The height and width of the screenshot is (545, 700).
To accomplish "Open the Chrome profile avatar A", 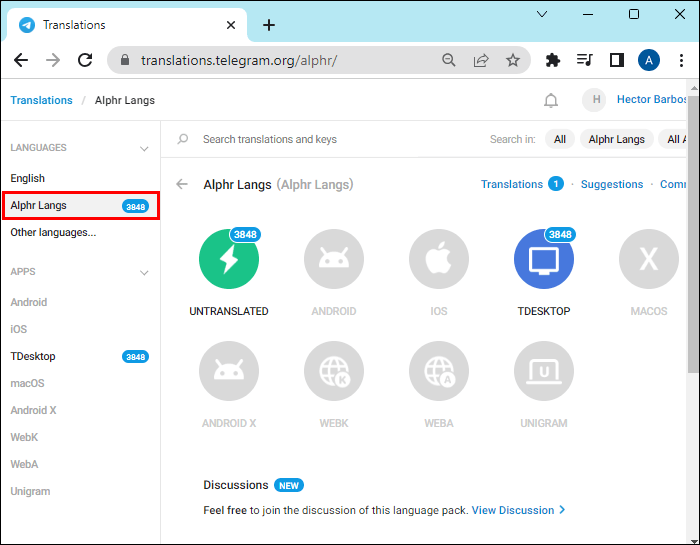I will 649,60.
